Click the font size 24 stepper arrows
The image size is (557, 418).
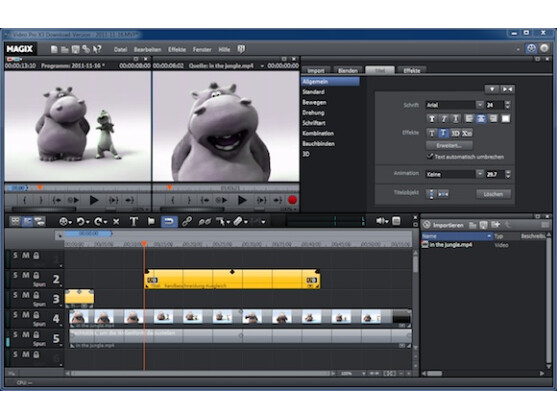[508, 105]
